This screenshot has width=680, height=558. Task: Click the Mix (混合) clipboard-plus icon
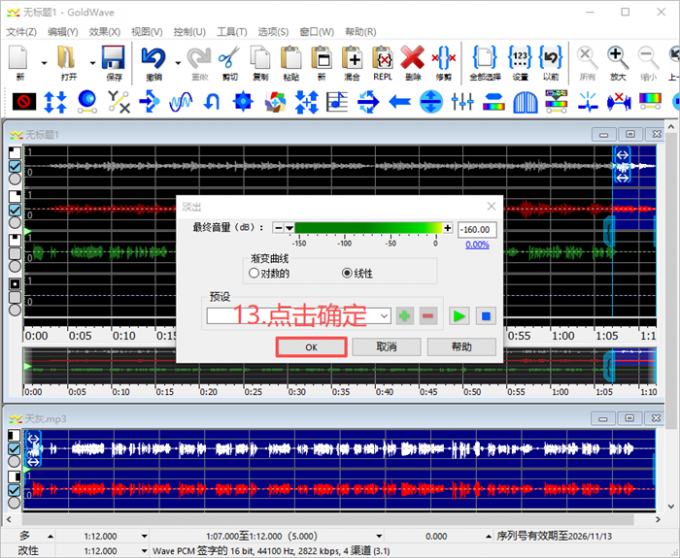coord(352,58)
